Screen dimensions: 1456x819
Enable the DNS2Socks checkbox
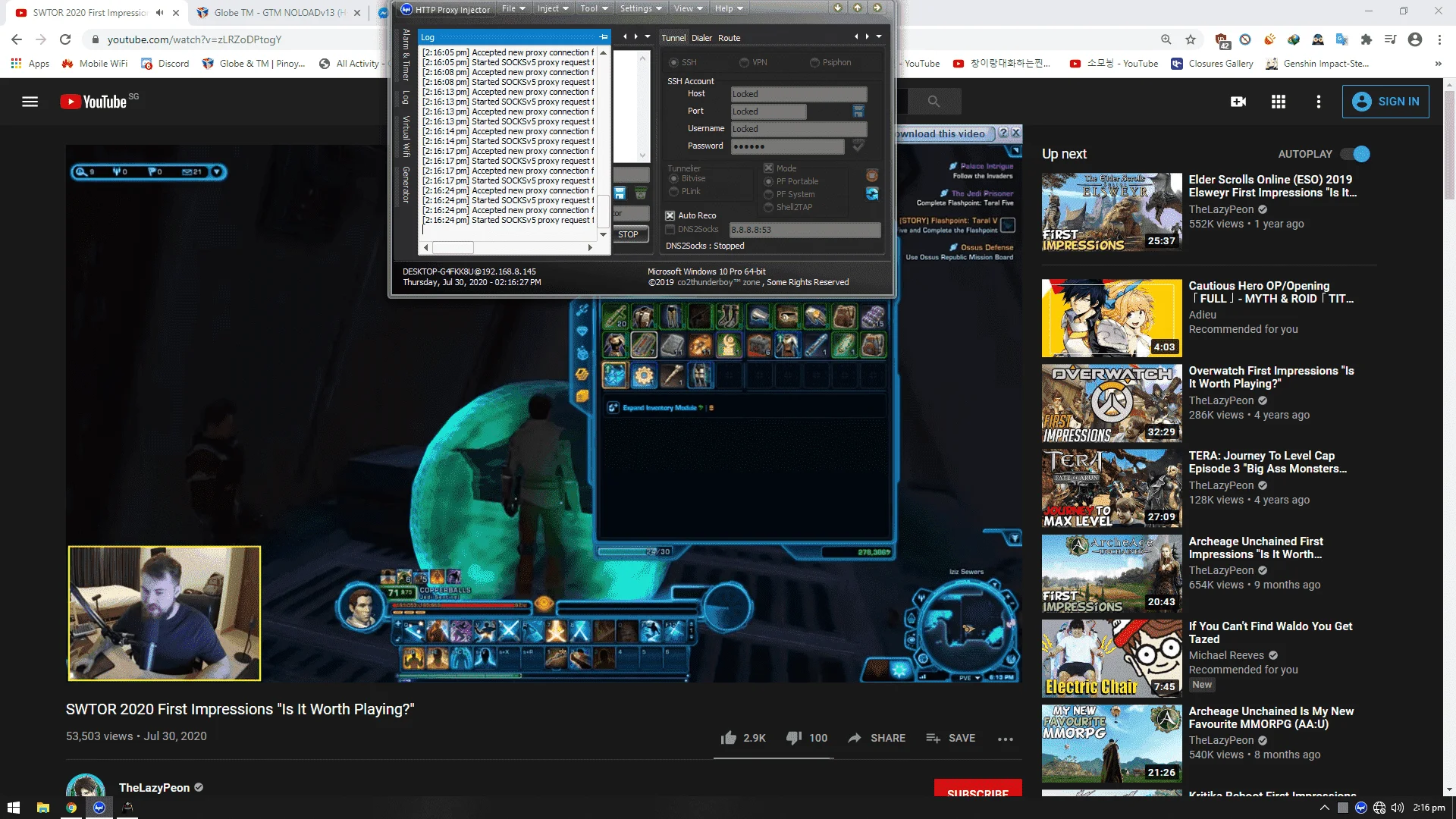670,229
